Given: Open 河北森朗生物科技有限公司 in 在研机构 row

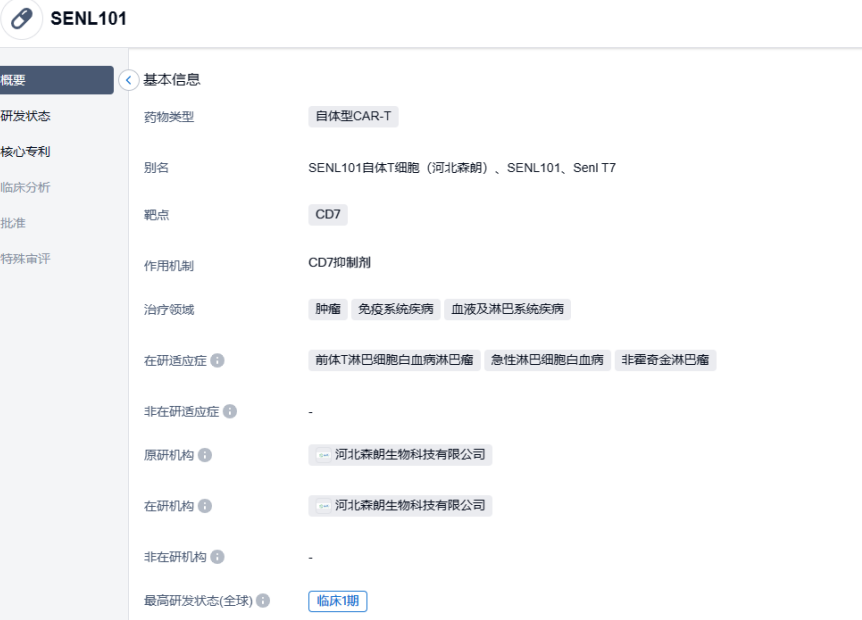Looking at the screenshot, I should click(x=410, y=506).
